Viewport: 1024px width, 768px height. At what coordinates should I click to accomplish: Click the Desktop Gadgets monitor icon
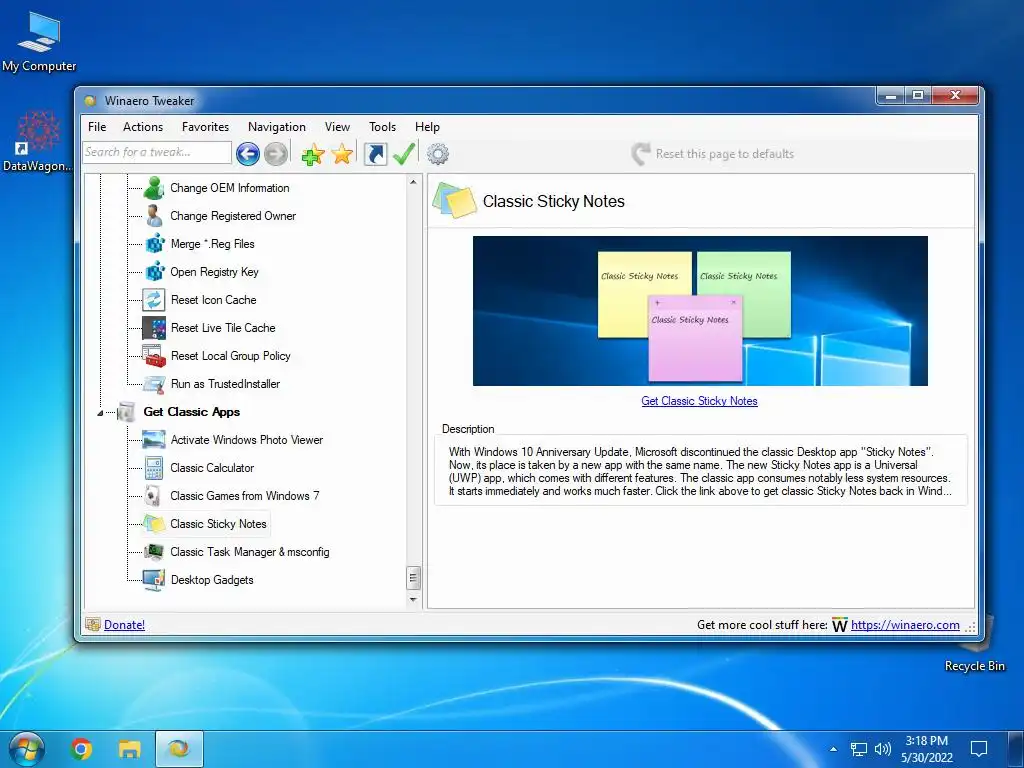[x=154, y=580]
